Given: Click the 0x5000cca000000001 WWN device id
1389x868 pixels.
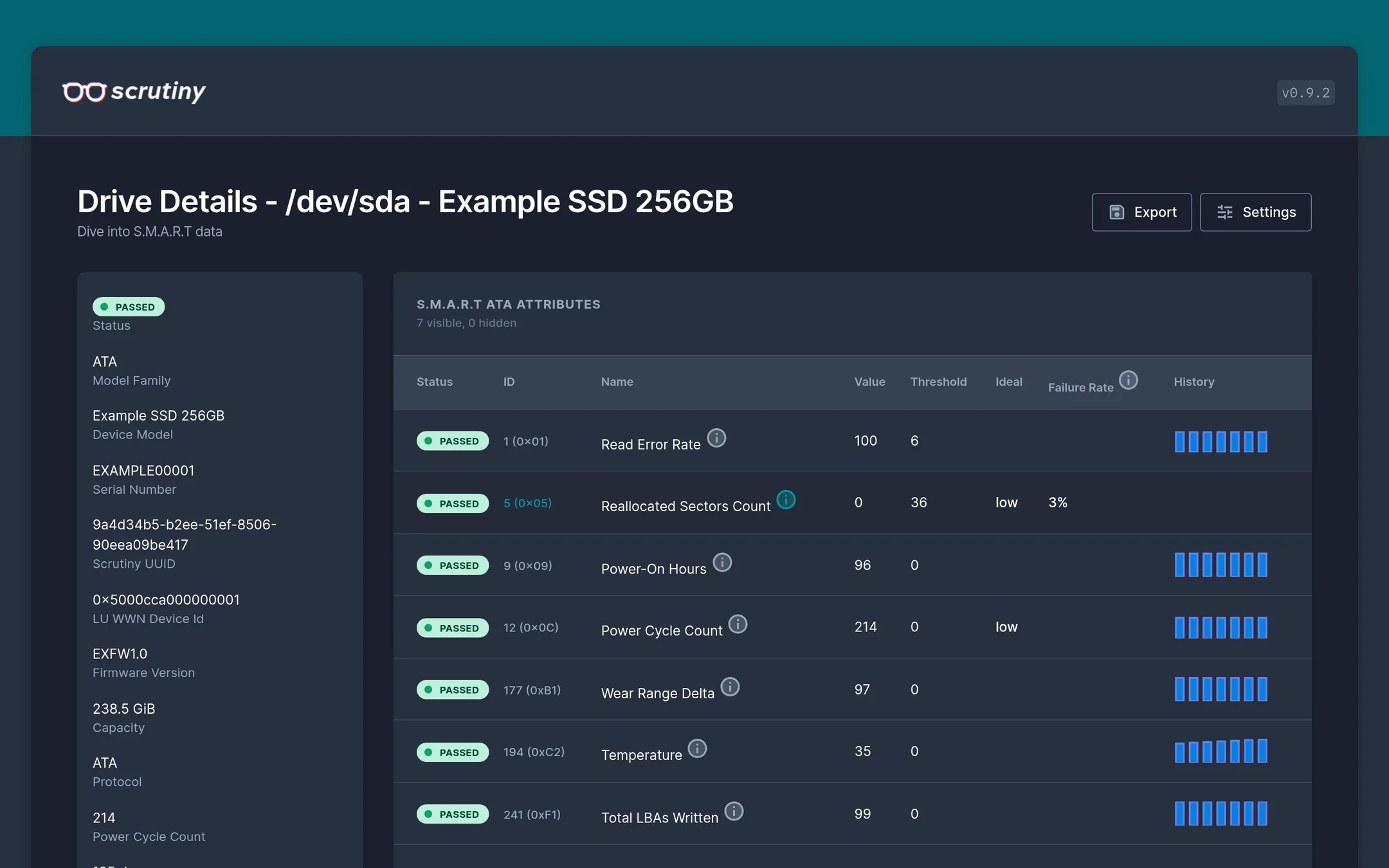Looking at the screenshot, I should (166, 599).
